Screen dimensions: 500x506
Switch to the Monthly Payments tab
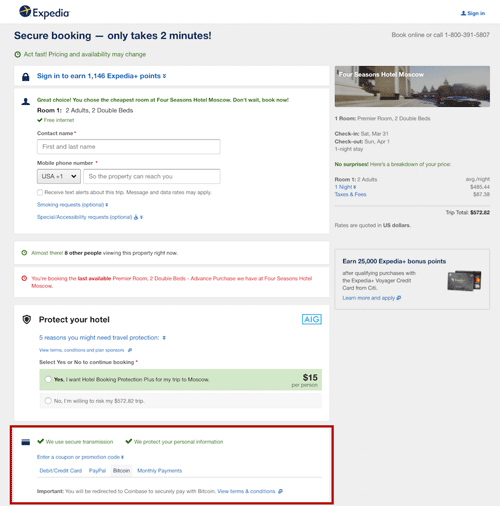pyautogui.click(x=160, y=471)
